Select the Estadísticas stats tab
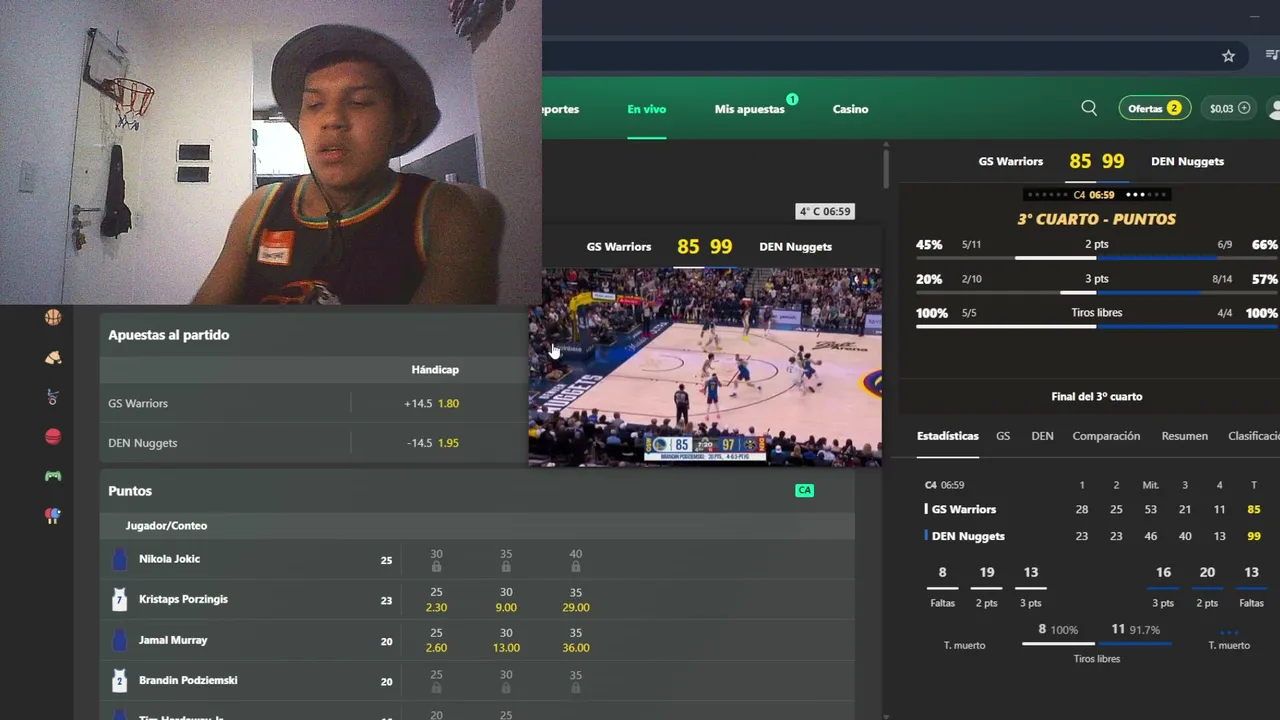The image size is (1280, 720). point(947,436)
